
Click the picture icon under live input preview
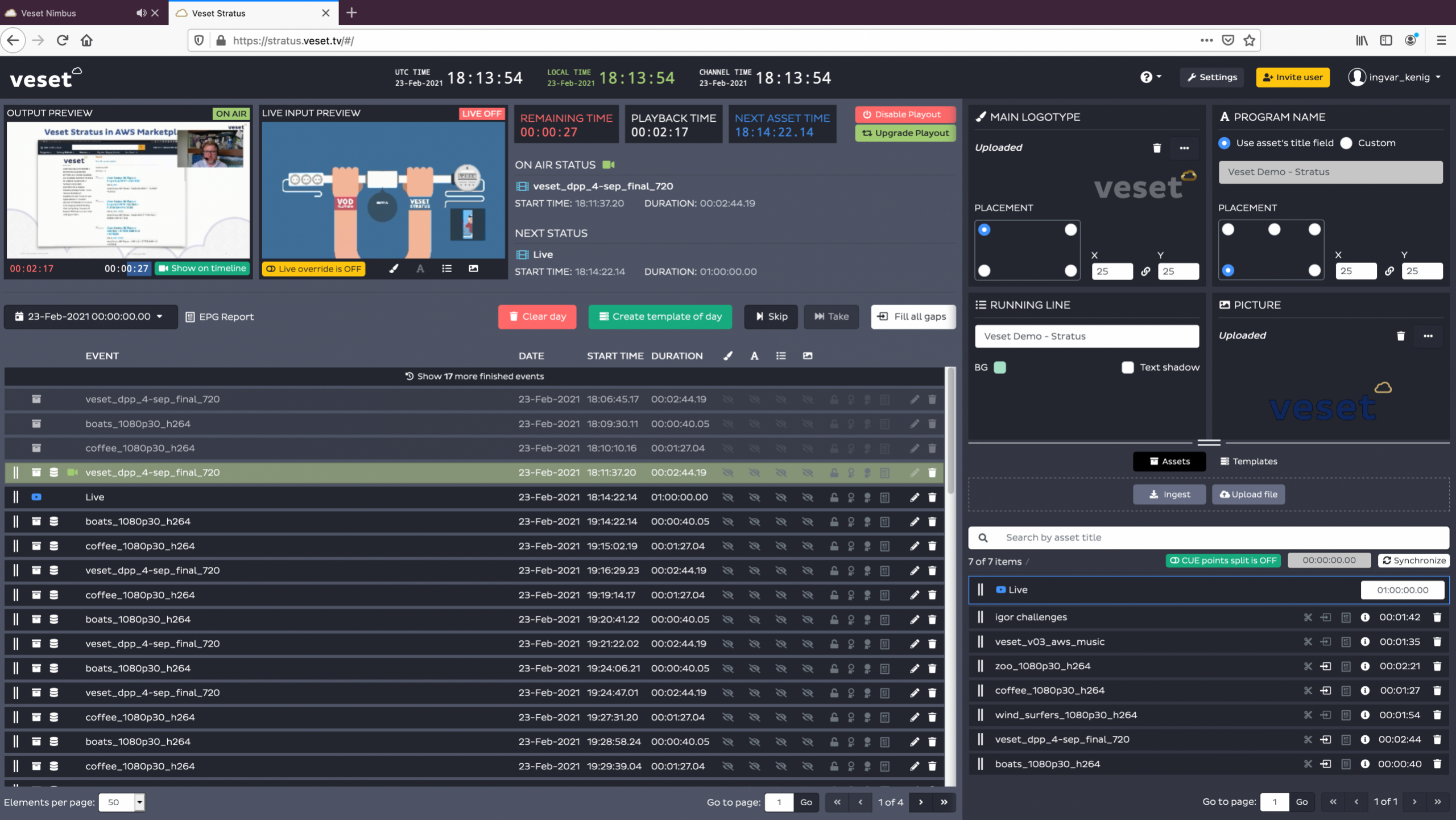[473, 269]
